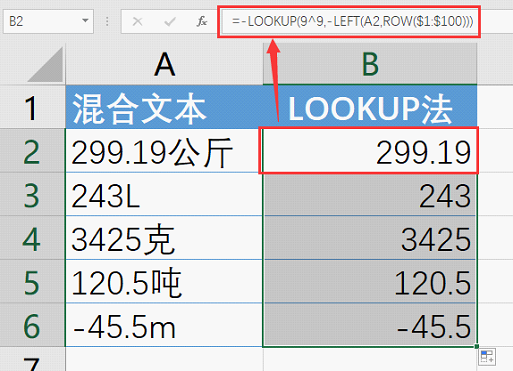Image resolution: width=513 pixels, height=371 pixels.
Task: Click cell B4 showing 3425
Action: pos(370,238)
